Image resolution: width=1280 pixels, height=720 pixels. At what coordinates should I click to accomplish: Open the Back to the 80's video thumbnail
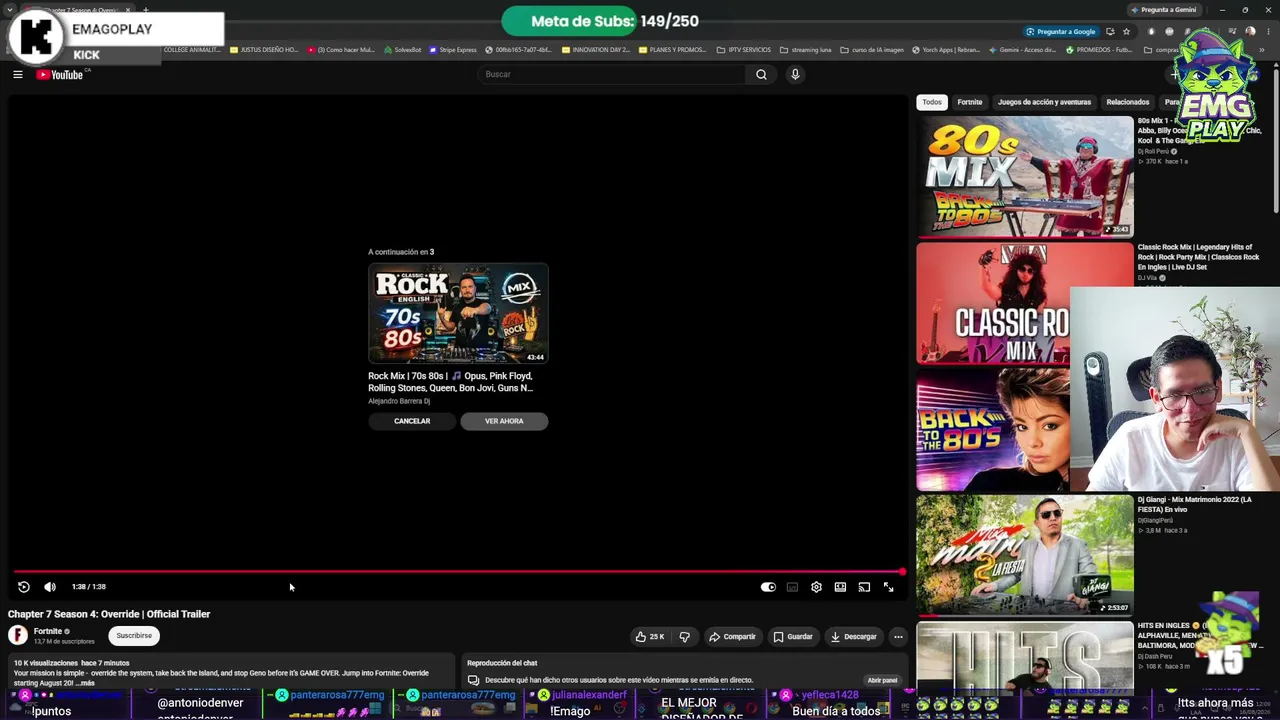point(993,430)
